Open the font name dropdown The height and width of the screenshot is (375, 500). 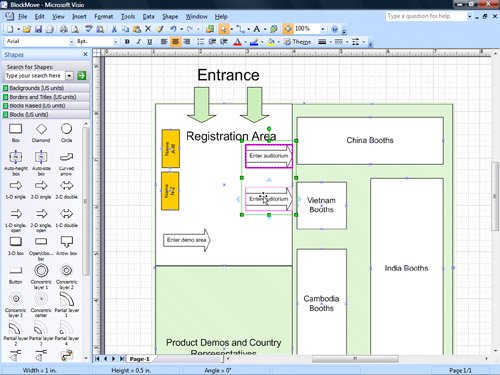71,42
